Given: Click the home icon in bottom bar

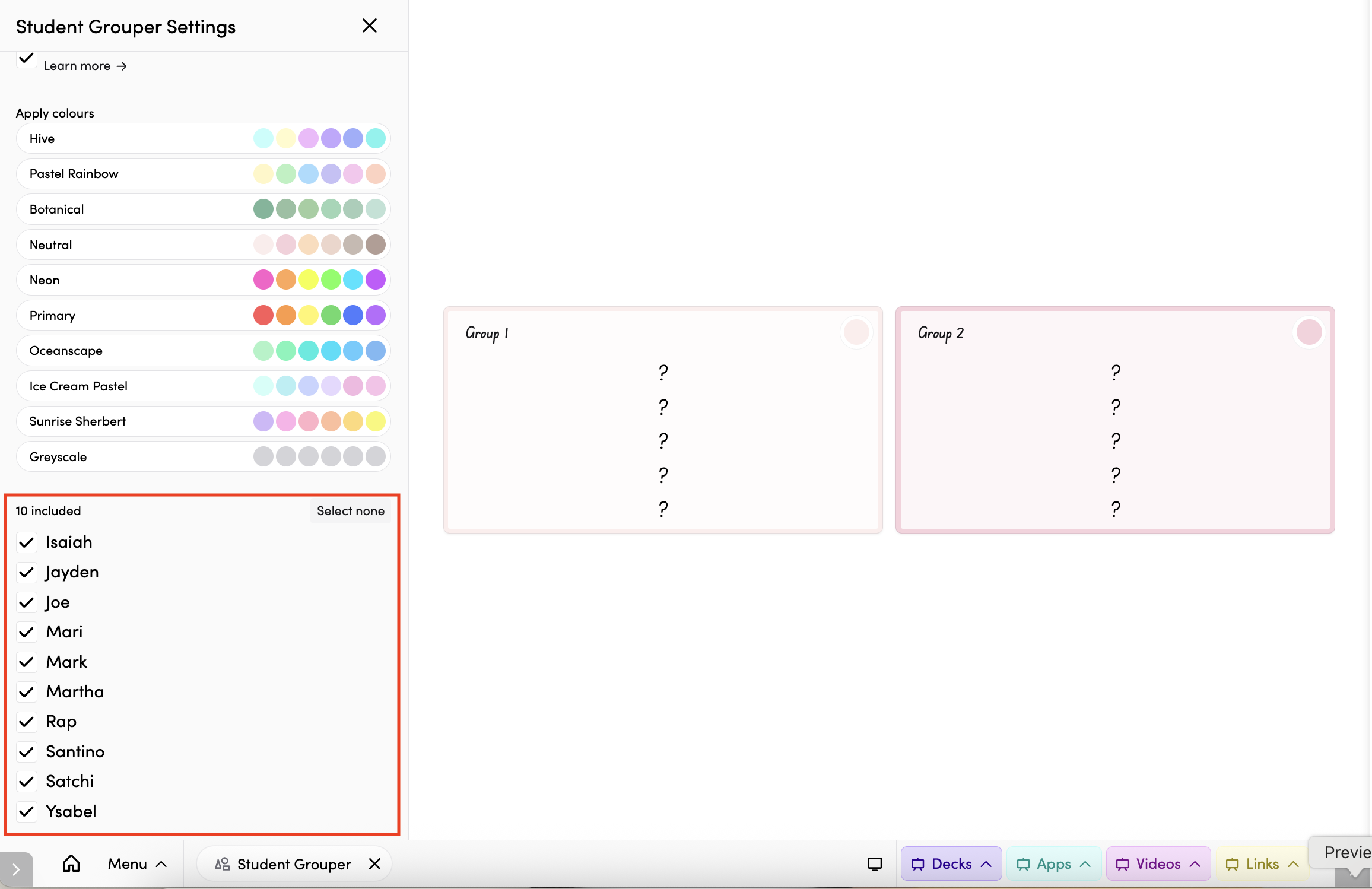Looking at the screenshot, I should point(71,863).
